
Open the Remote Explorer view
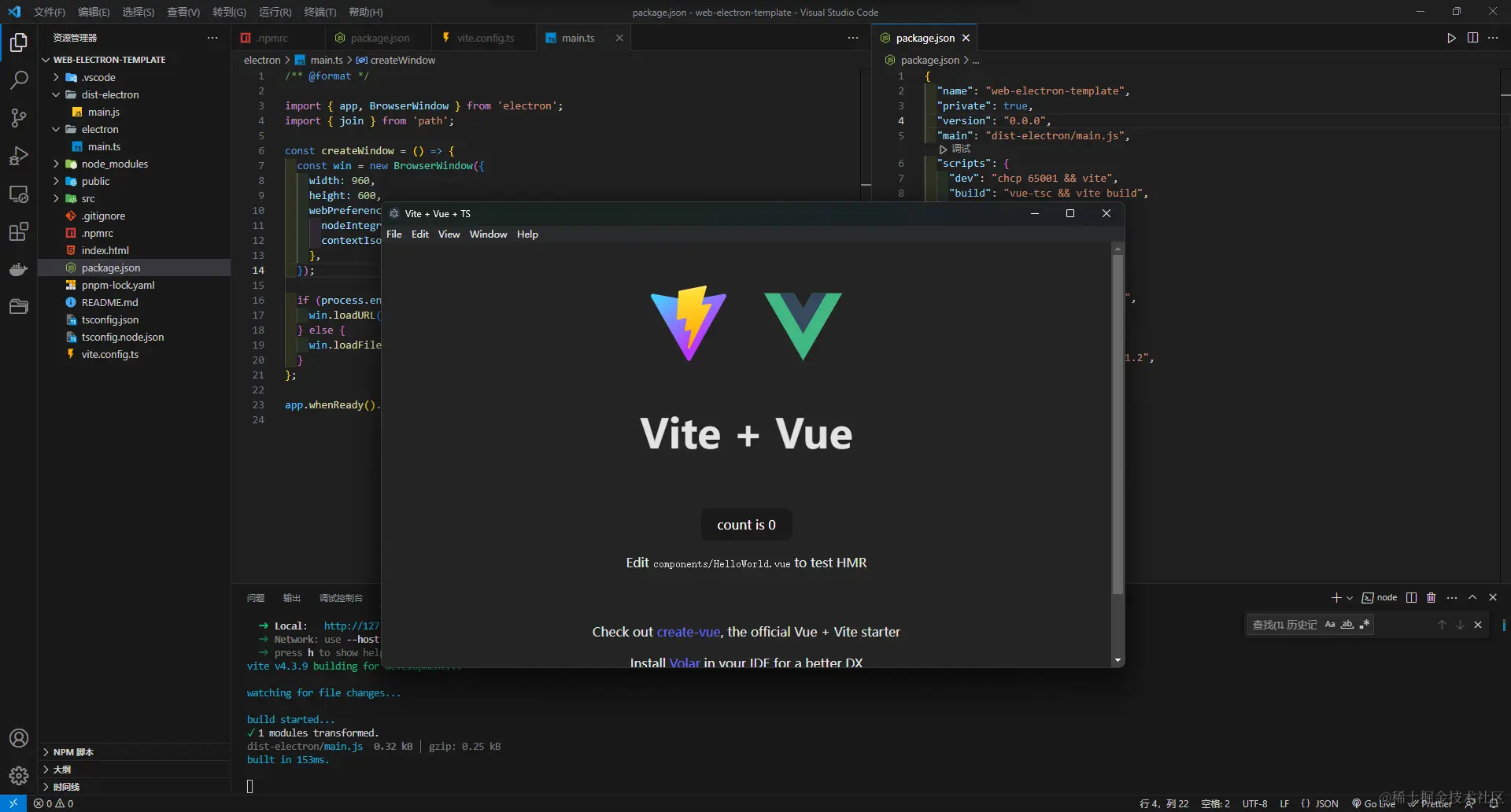18,194
